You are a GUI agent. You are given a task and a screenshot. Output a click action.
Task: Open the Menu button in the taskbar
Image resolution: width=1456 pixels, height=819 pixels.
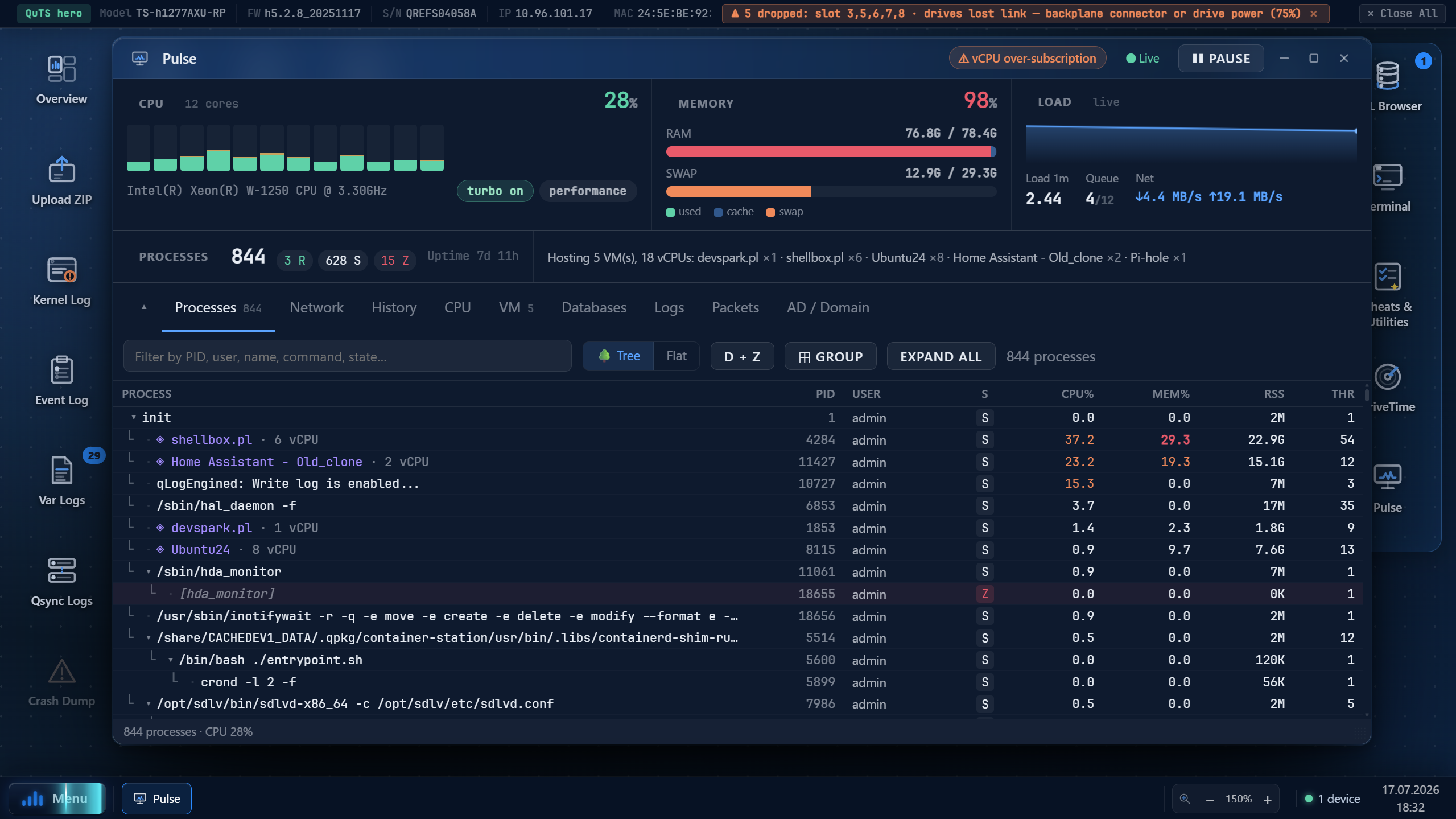(x=57, y=799)
